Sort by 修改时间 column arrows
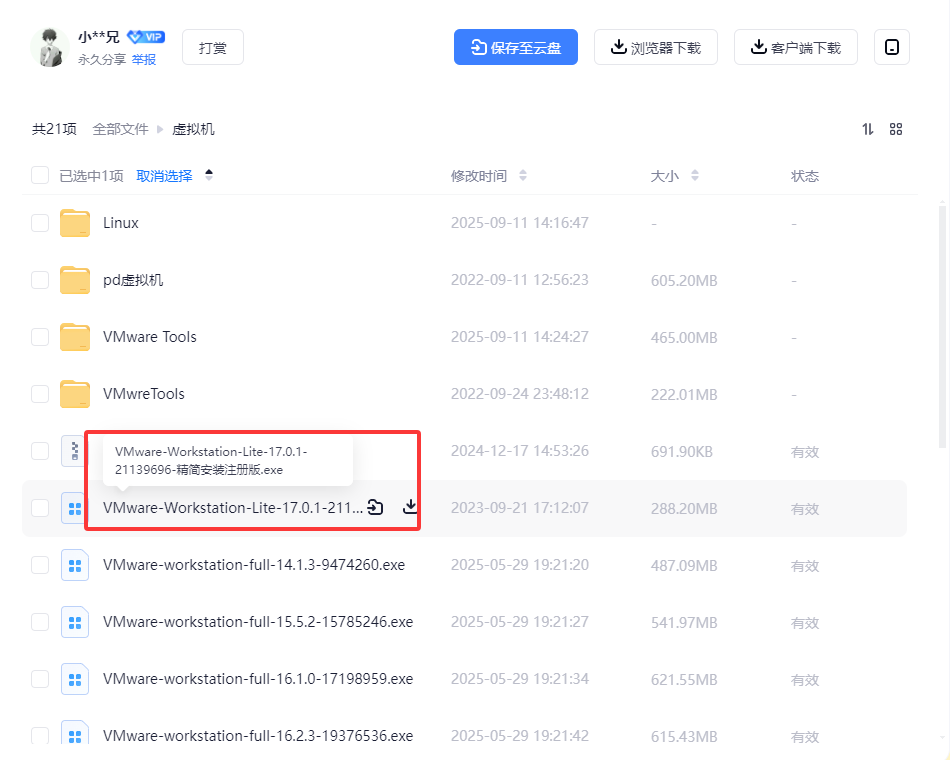Viewport: 950px width, 760px height. pos(523,176)
